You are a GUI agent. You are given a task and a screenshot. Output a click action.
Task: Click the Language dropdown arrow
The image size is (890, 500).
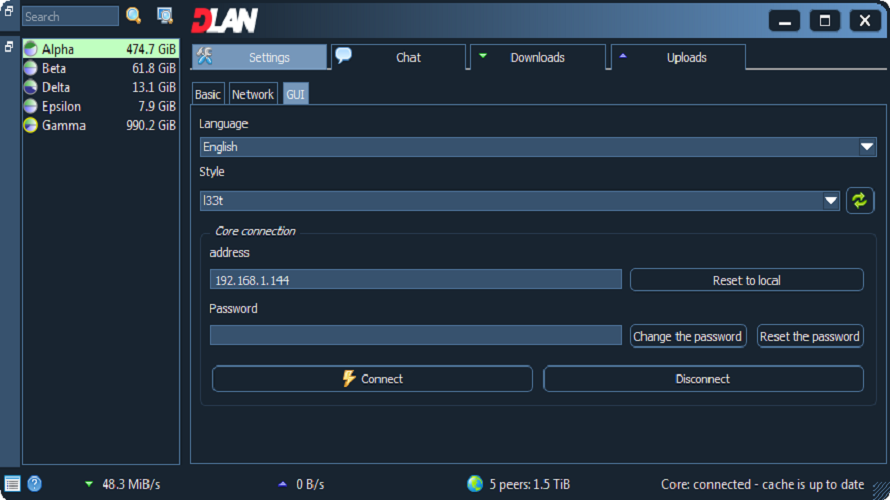[867, 147]
